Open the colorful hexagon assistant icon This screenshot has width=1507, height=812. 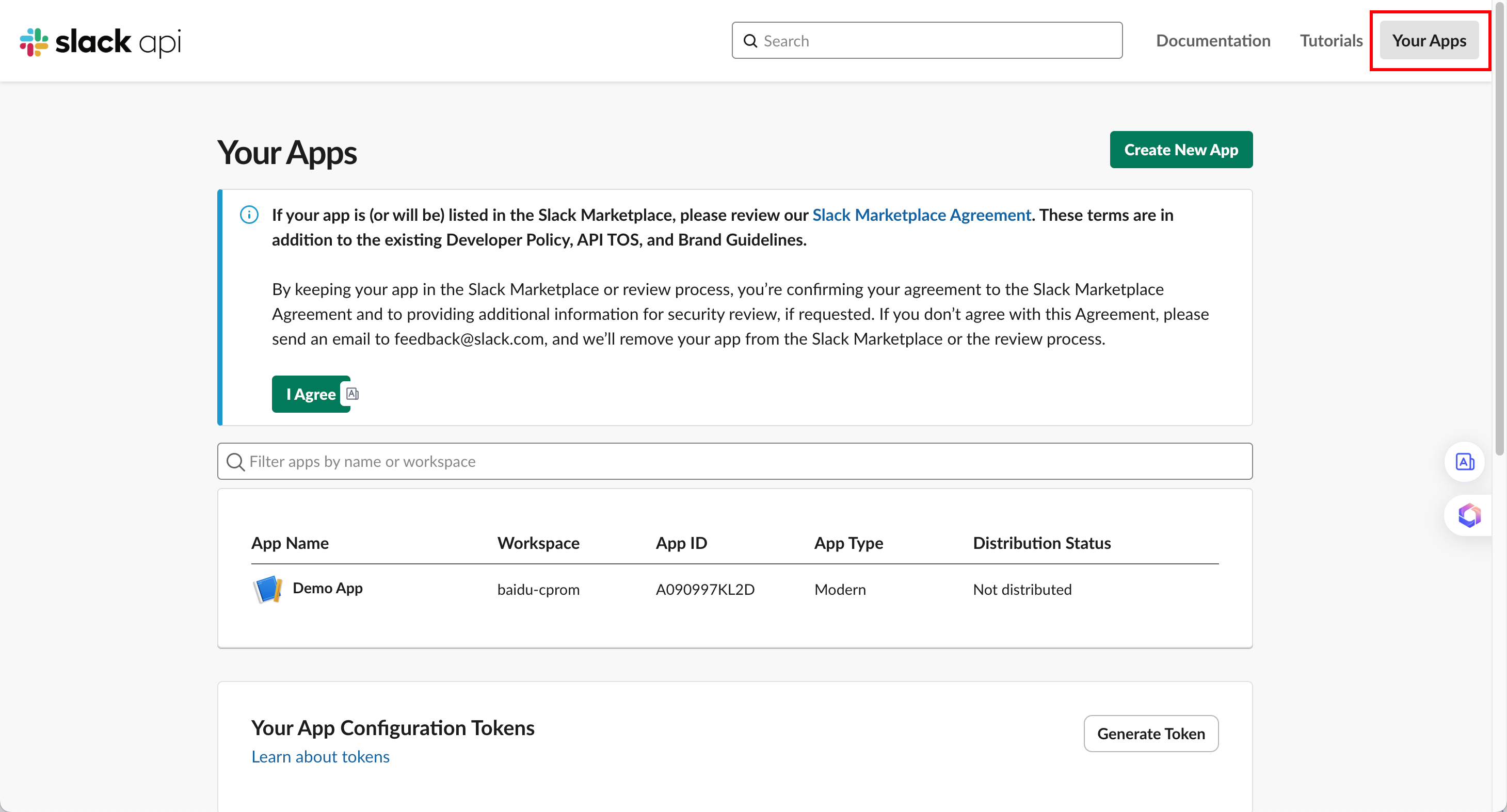[x=1469, y=515]
